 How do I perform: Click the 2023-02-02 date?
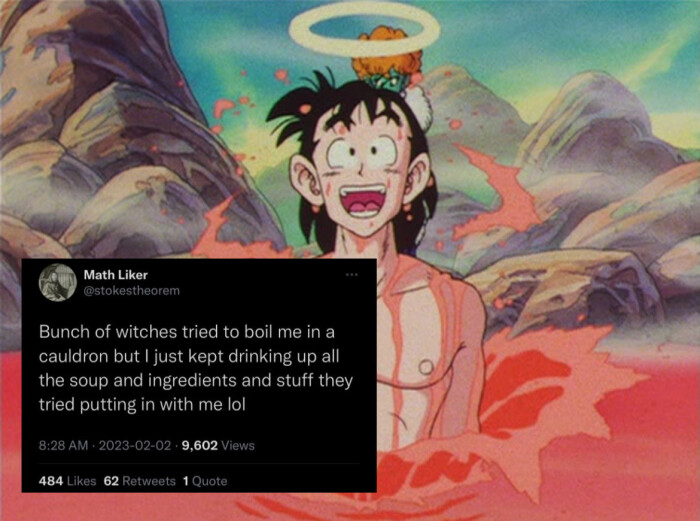coord(135,445)
